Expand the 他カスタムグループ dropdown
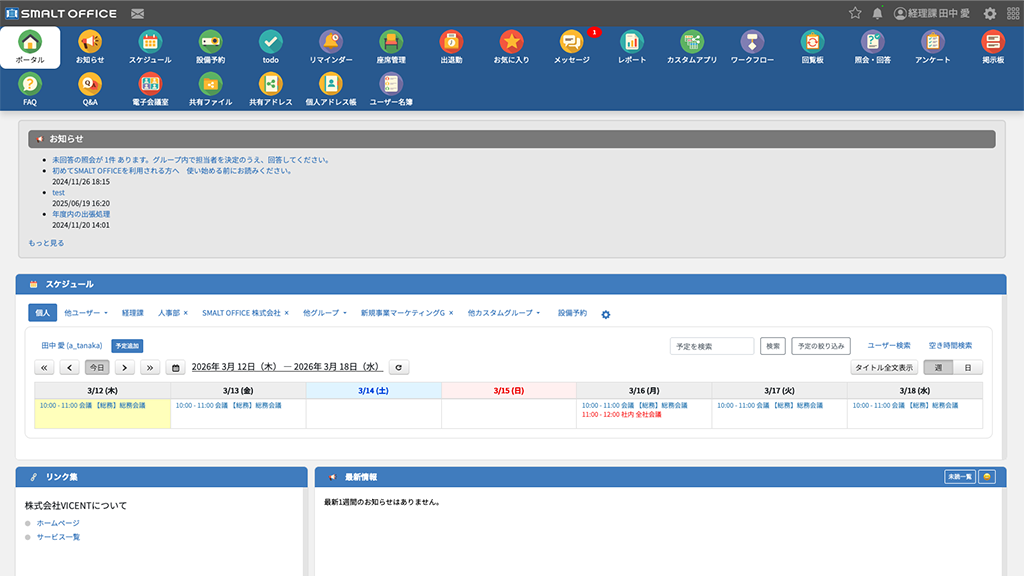Viewport: 1024px width, 576px height. (x=503, y=313)
